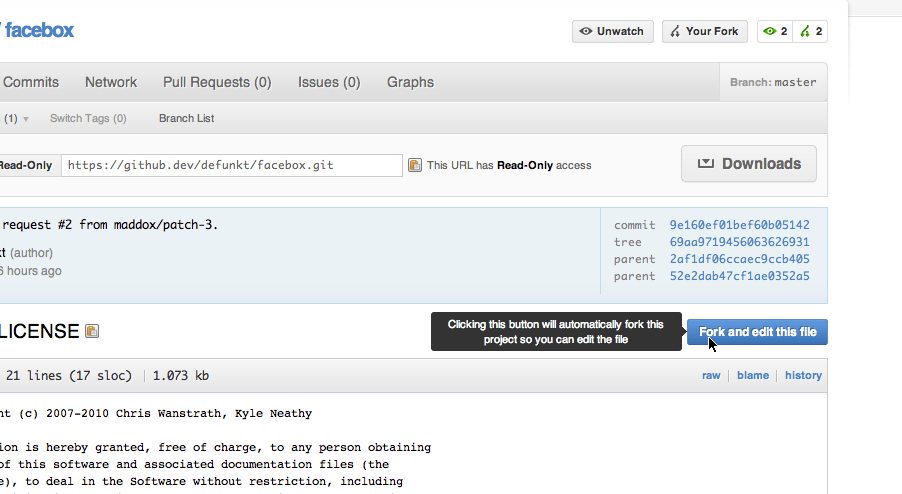Toggle the Unwatch button for this repository
The image size is (902, 494).
click(612, 32)
